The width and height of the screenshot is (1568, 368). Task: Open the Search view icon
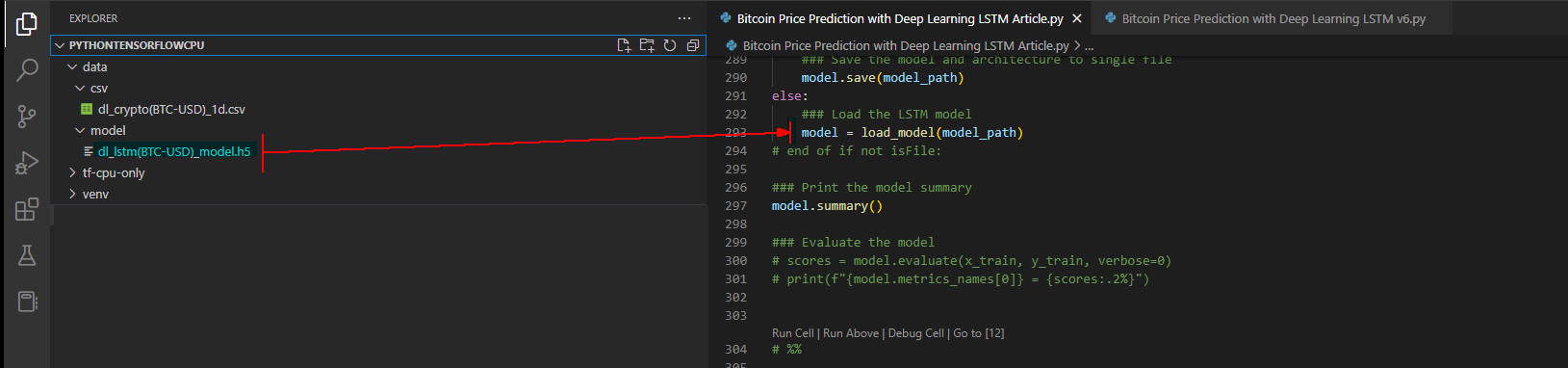(27, 70)
